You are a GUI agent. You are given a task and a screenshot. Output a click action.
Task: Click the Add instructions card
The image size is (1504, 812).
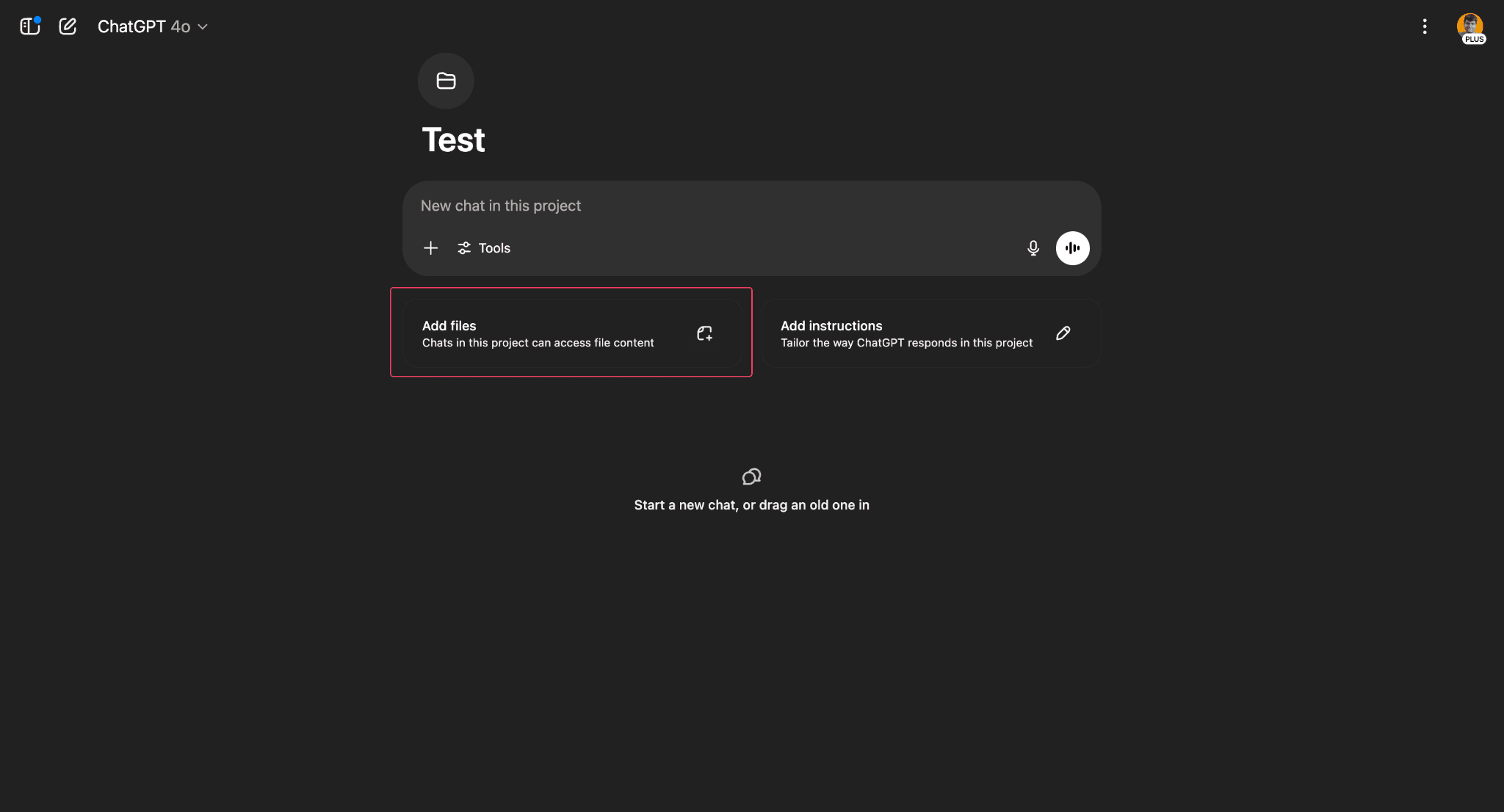[x=930, y=332]
